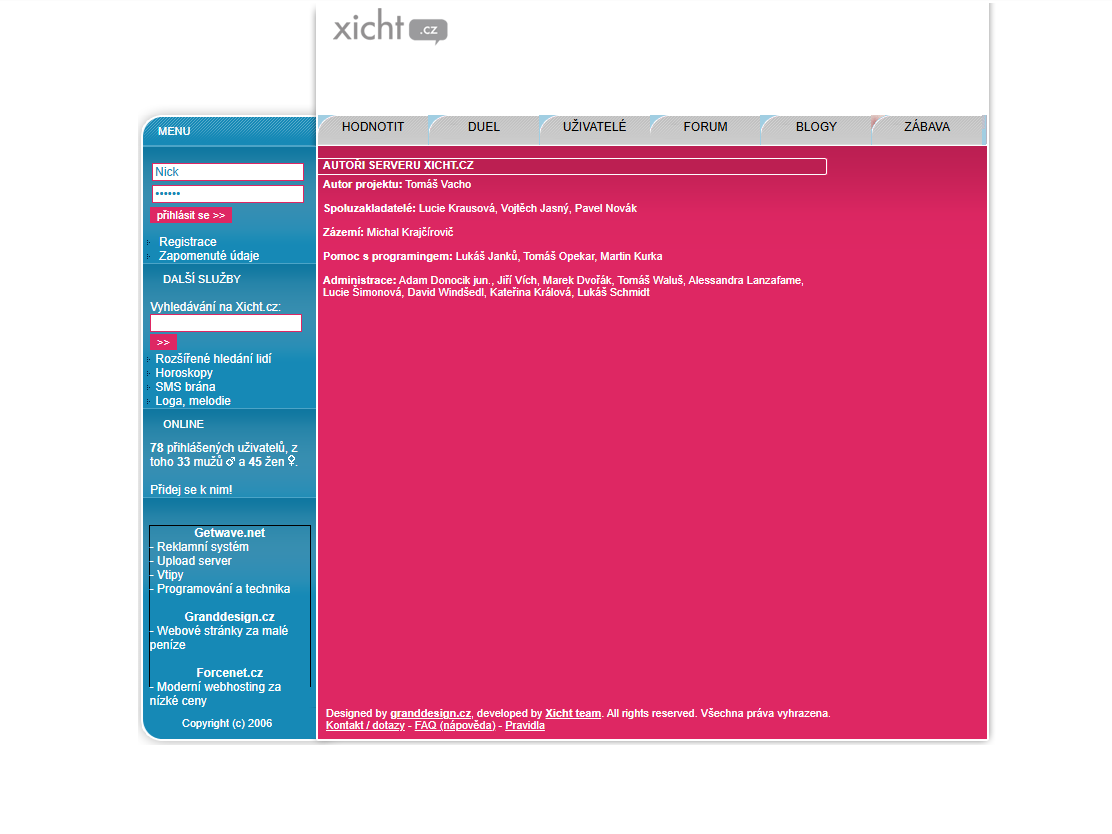Select the ZÁBAVA tab
Viewport: 1112px width, 834px height.
[x=926, y=127]
